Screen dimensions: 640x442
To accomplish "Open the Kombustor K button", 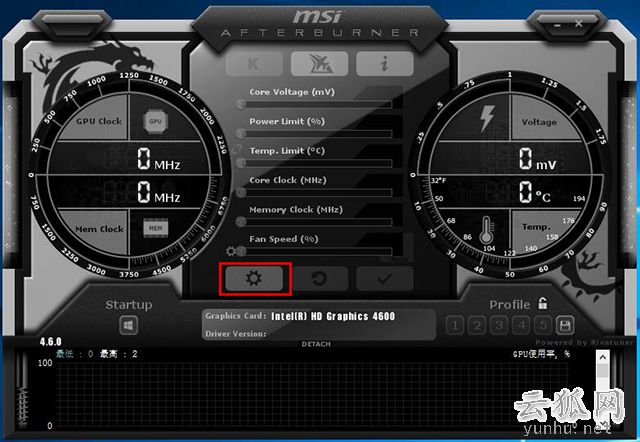I will pyautogui.click(x=253, y=64).
